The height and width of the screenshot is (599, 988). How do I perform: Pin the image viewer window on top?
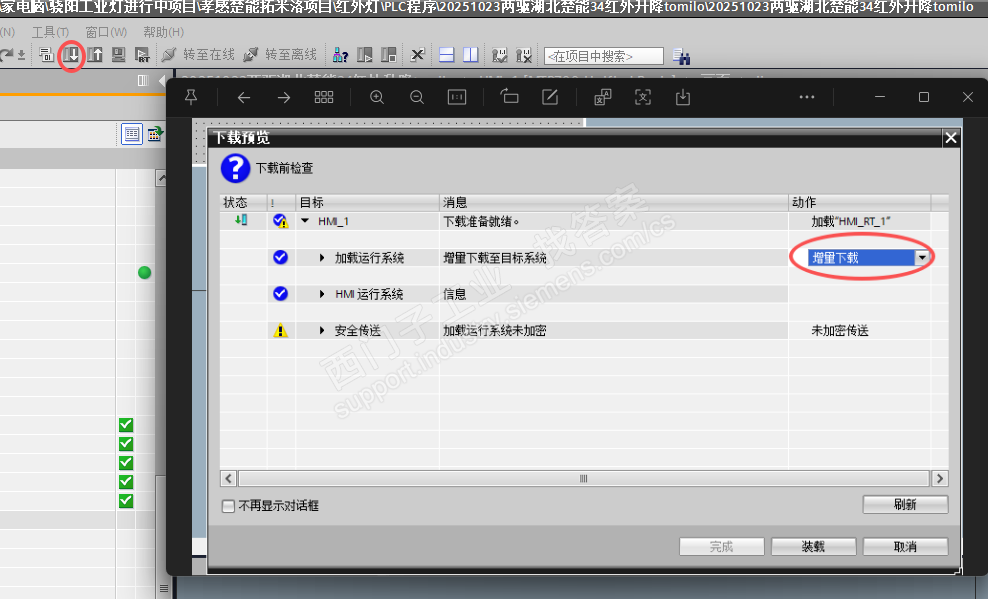click(191, 97)
